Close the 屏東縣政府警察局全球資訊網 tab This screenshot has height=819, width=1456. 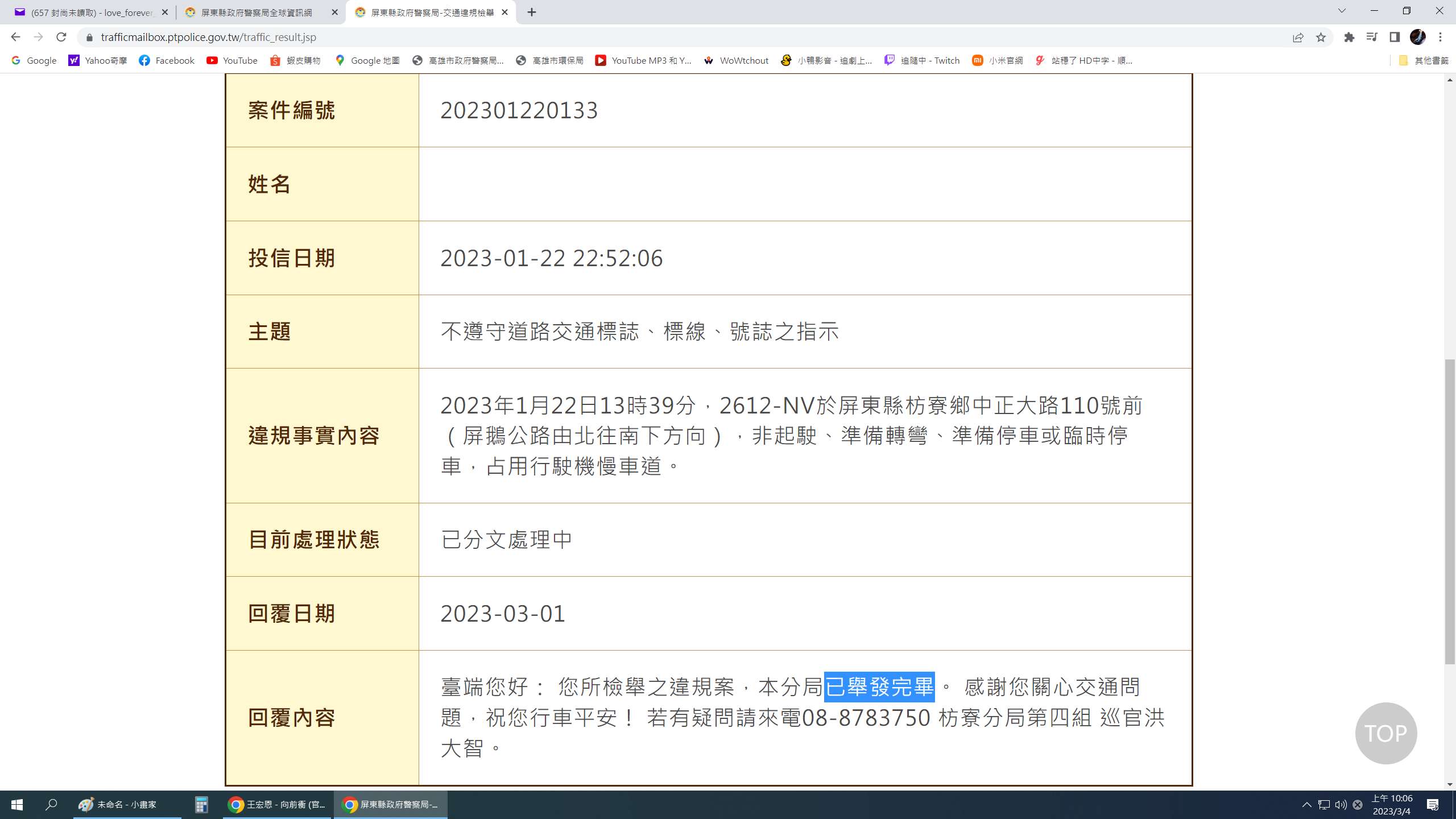(x=334, y=12)
